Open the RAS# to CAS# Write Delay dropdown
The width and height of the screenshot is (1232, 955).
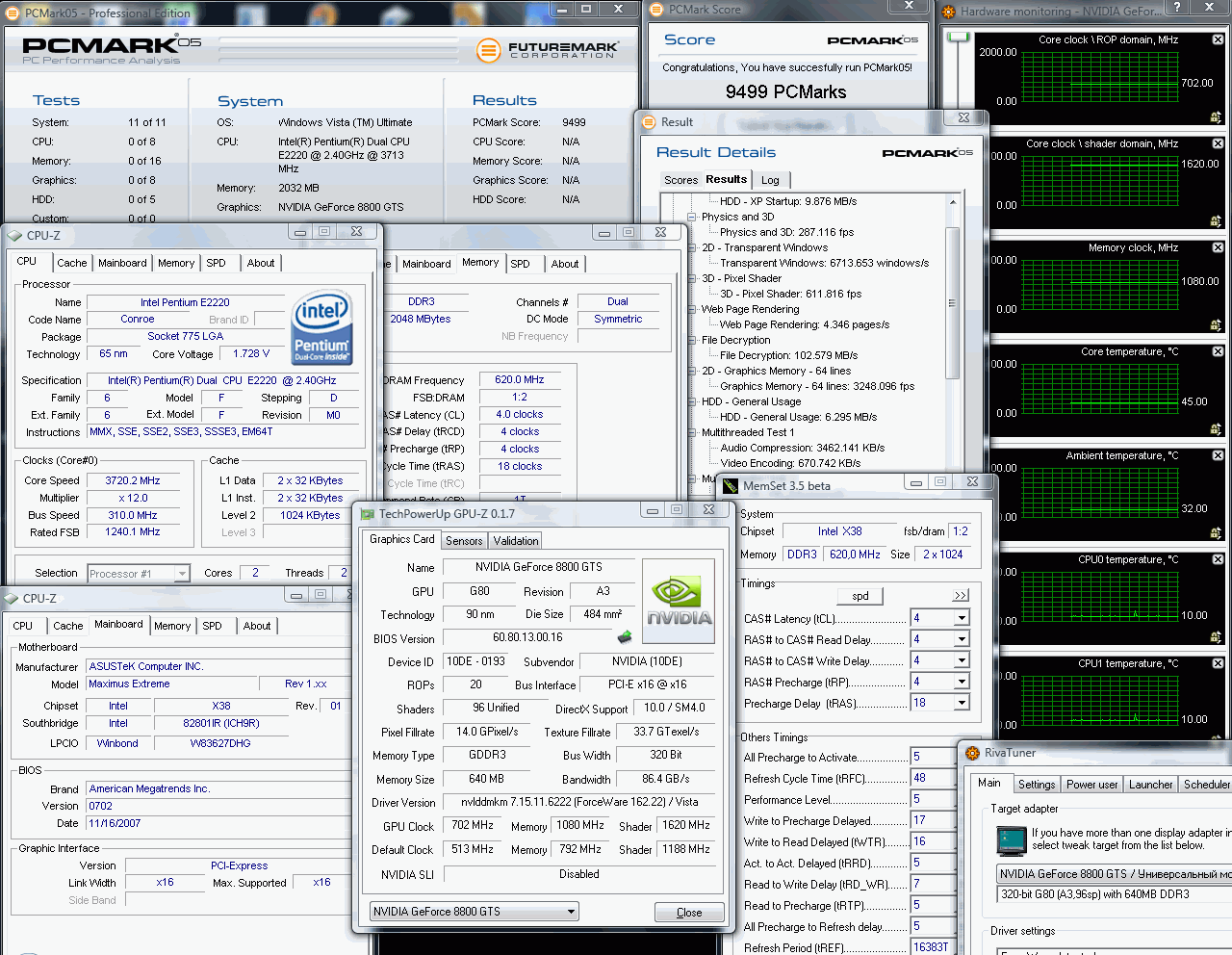coord(961,660)
